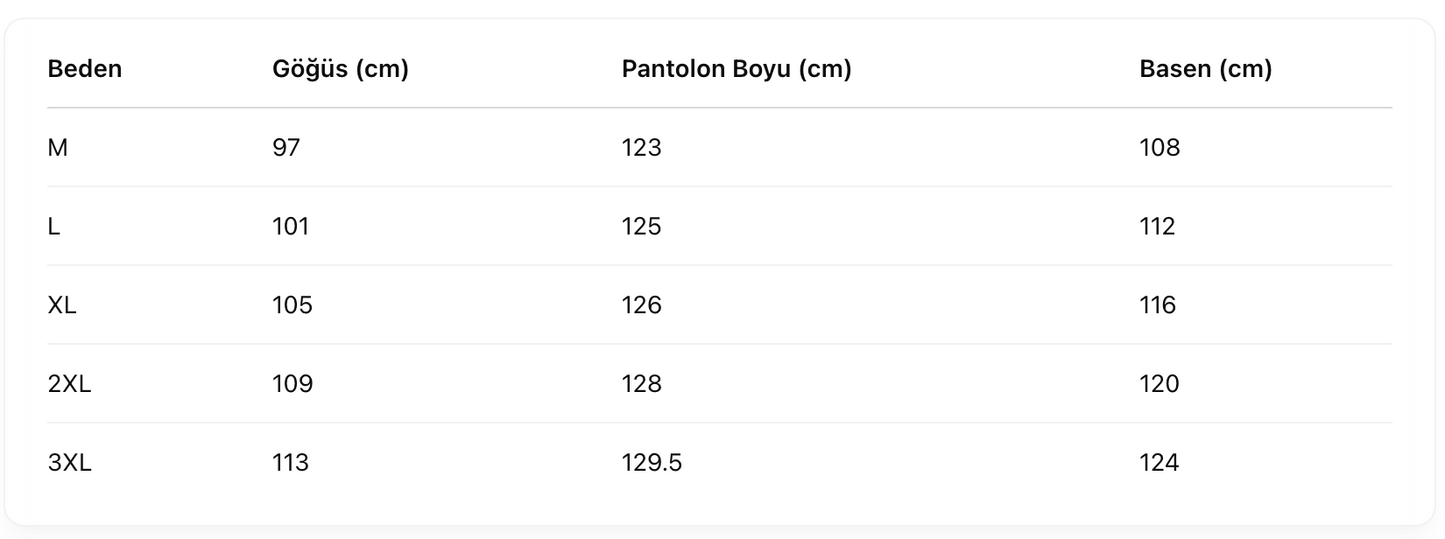
Task: Click hip value 124 for size 3XL
Action: tap(1160, 463)
